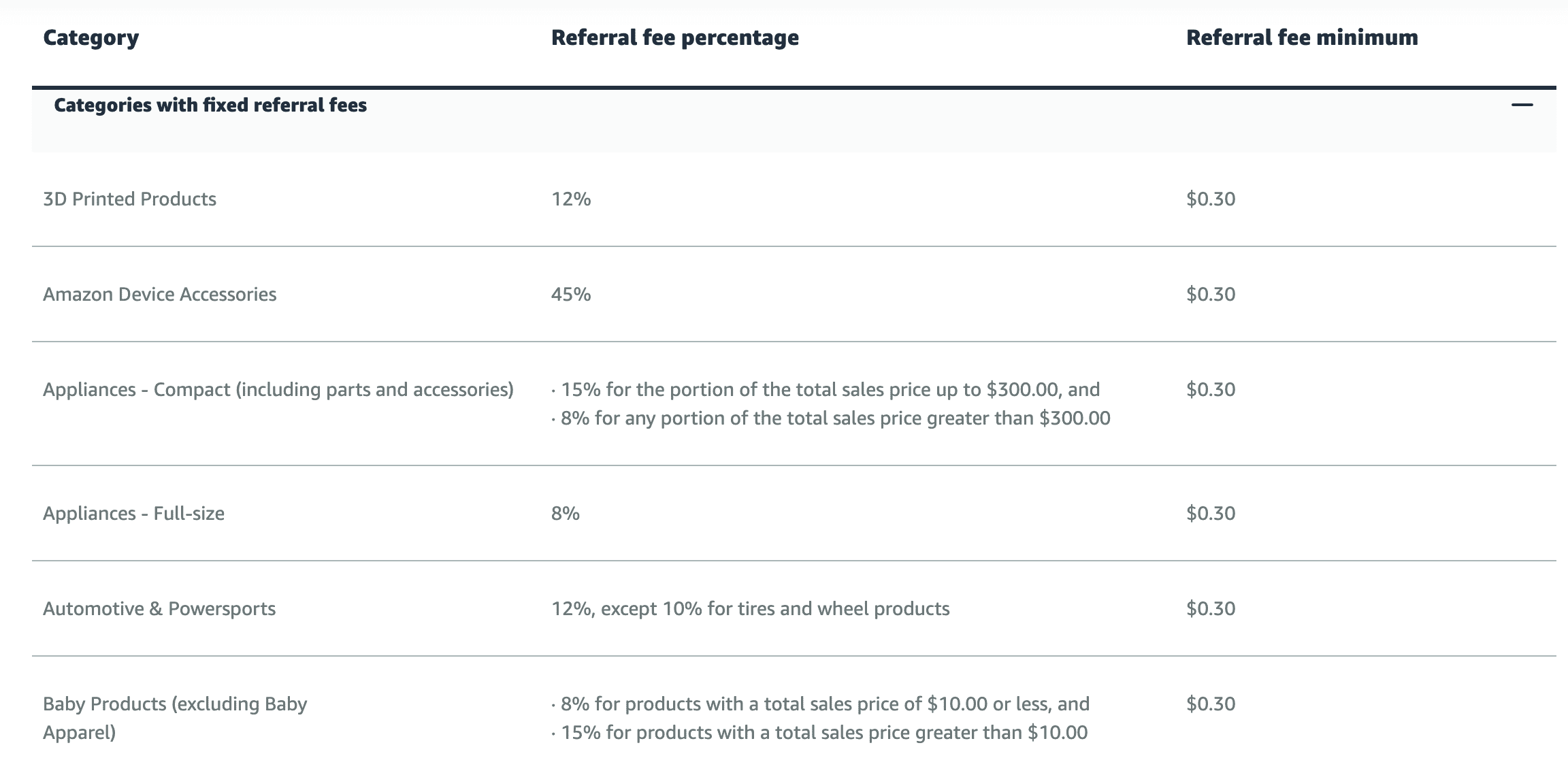Select the 3D Printed Products row label
1568x773 pixels.
(129, 199)
